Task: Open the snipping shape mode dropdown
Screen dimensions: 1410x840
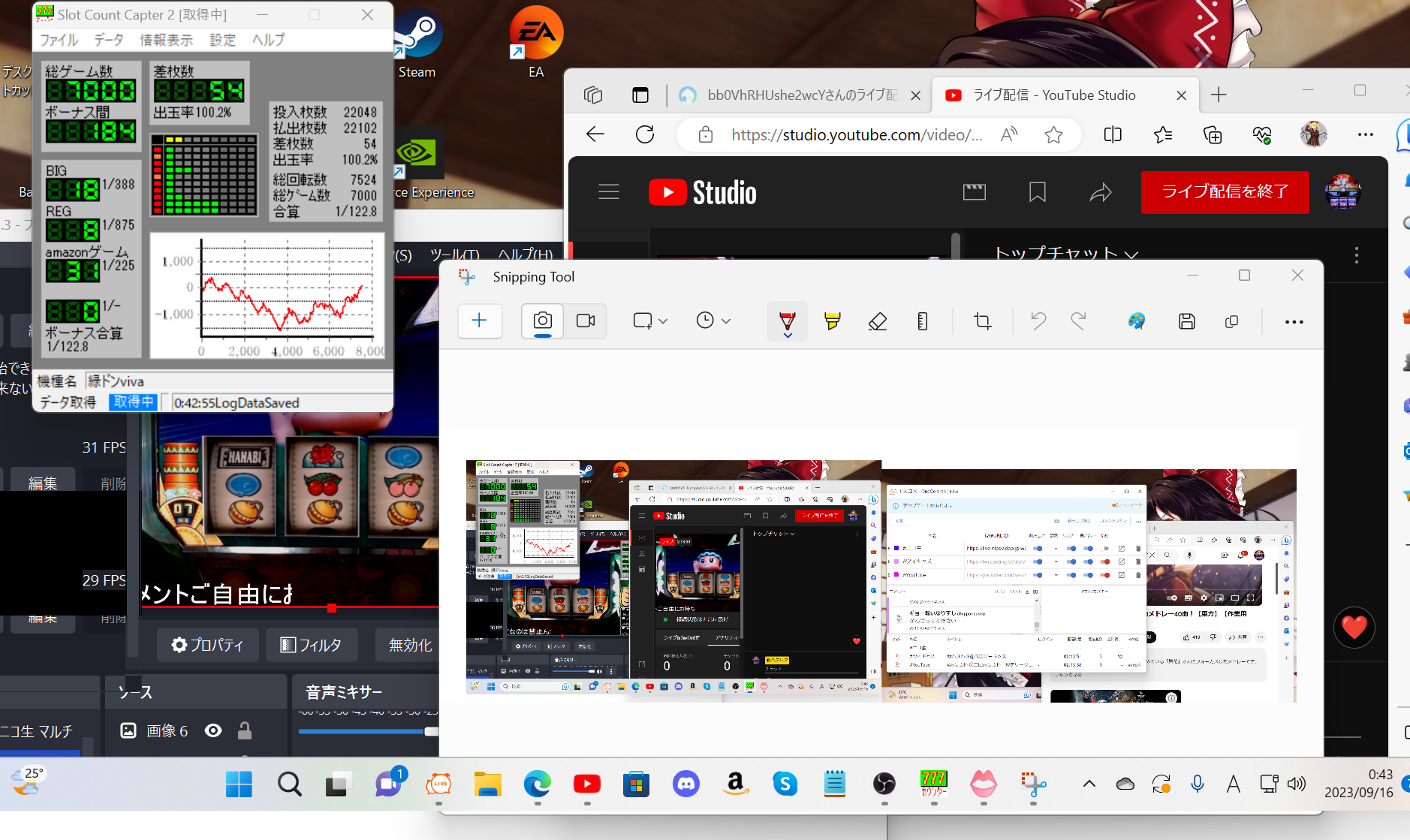Action: coord(650,321)
